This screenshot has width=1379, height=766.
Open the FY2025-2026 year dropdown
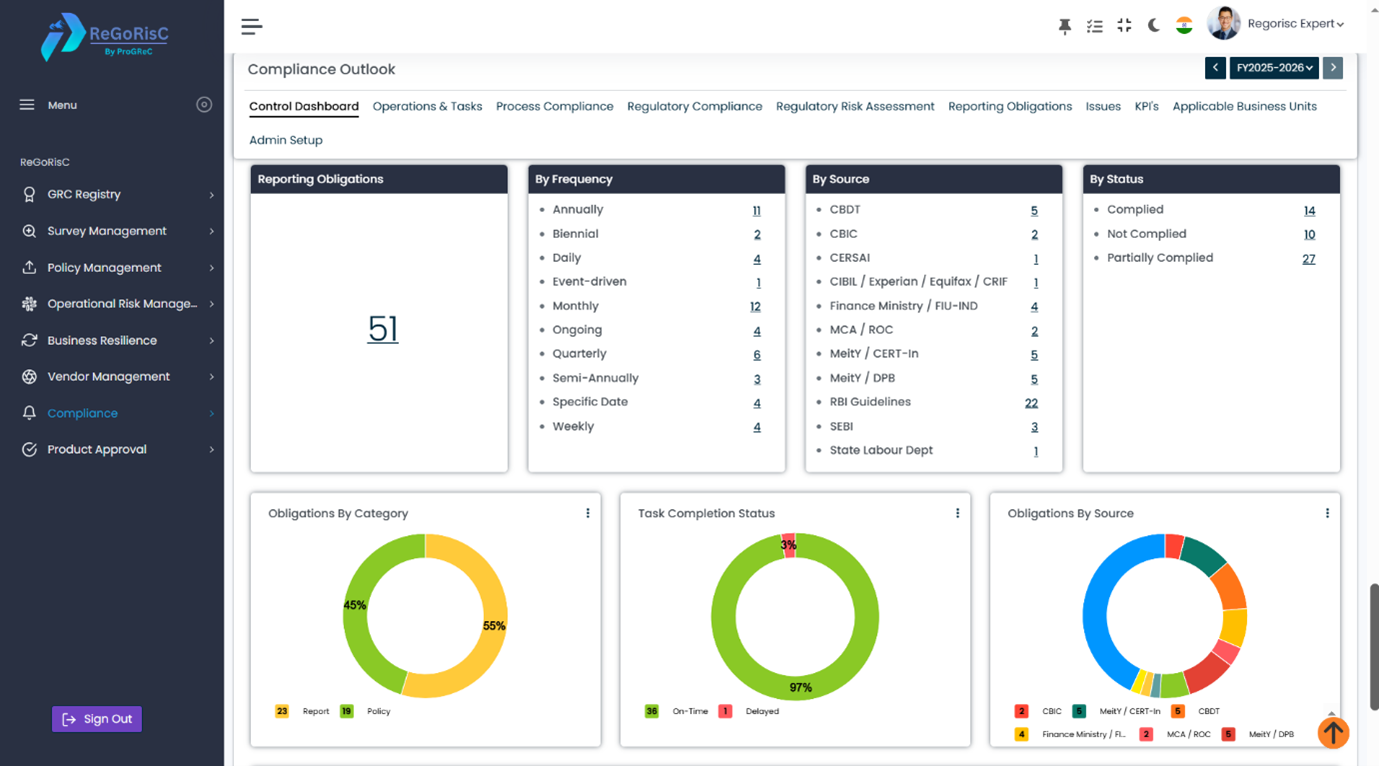pyautogui.click(x=1274, y=68)
